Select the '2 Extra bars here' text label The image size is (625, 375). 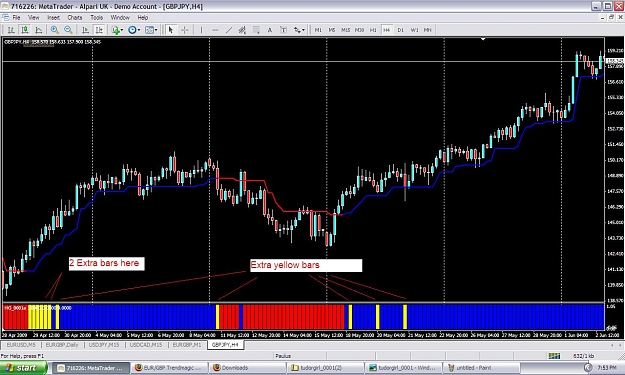pos(106,263)
